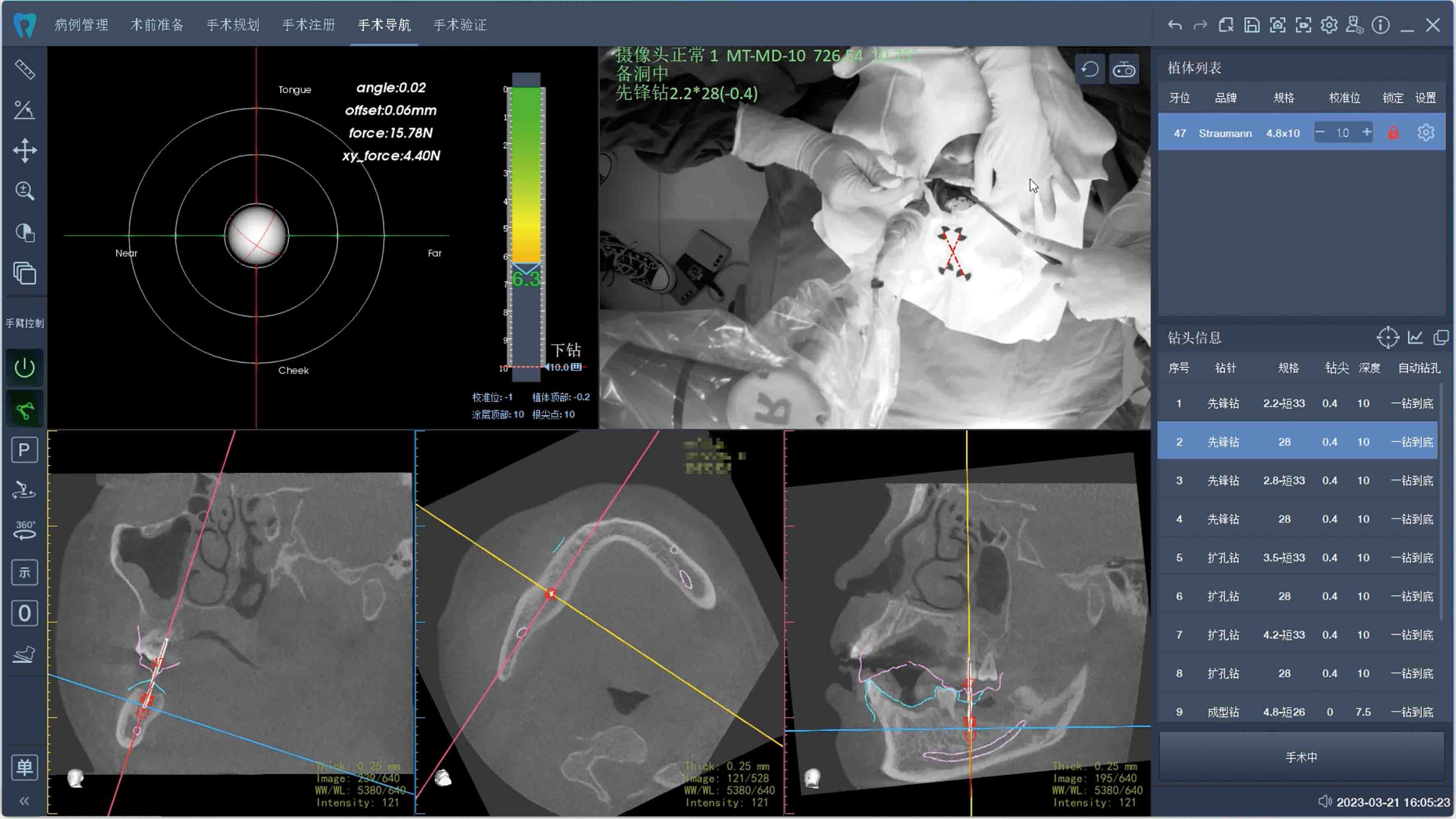The height and width of the screenshot is (819, 1456).
Task: Click the 单 single-view button
Action: pos(24,767)
